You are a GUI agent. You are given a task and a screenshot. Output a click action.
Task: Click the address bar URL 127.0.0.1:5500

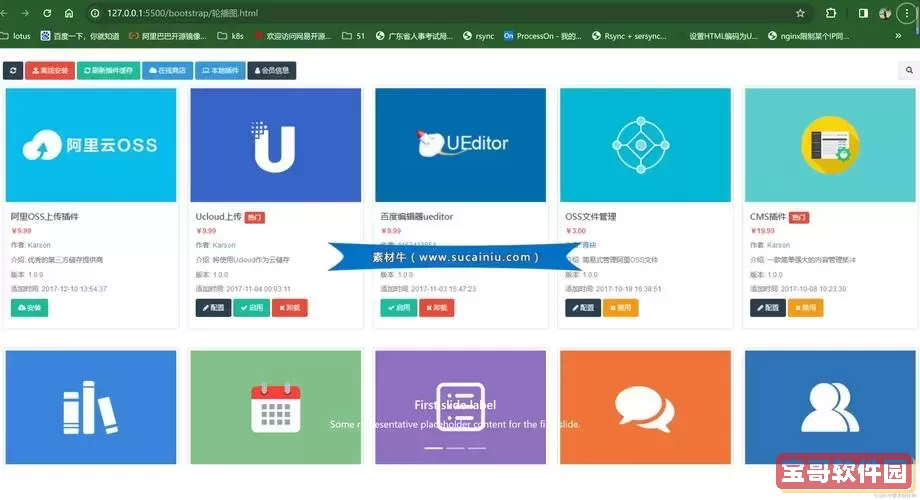click(x=182, y=13)
